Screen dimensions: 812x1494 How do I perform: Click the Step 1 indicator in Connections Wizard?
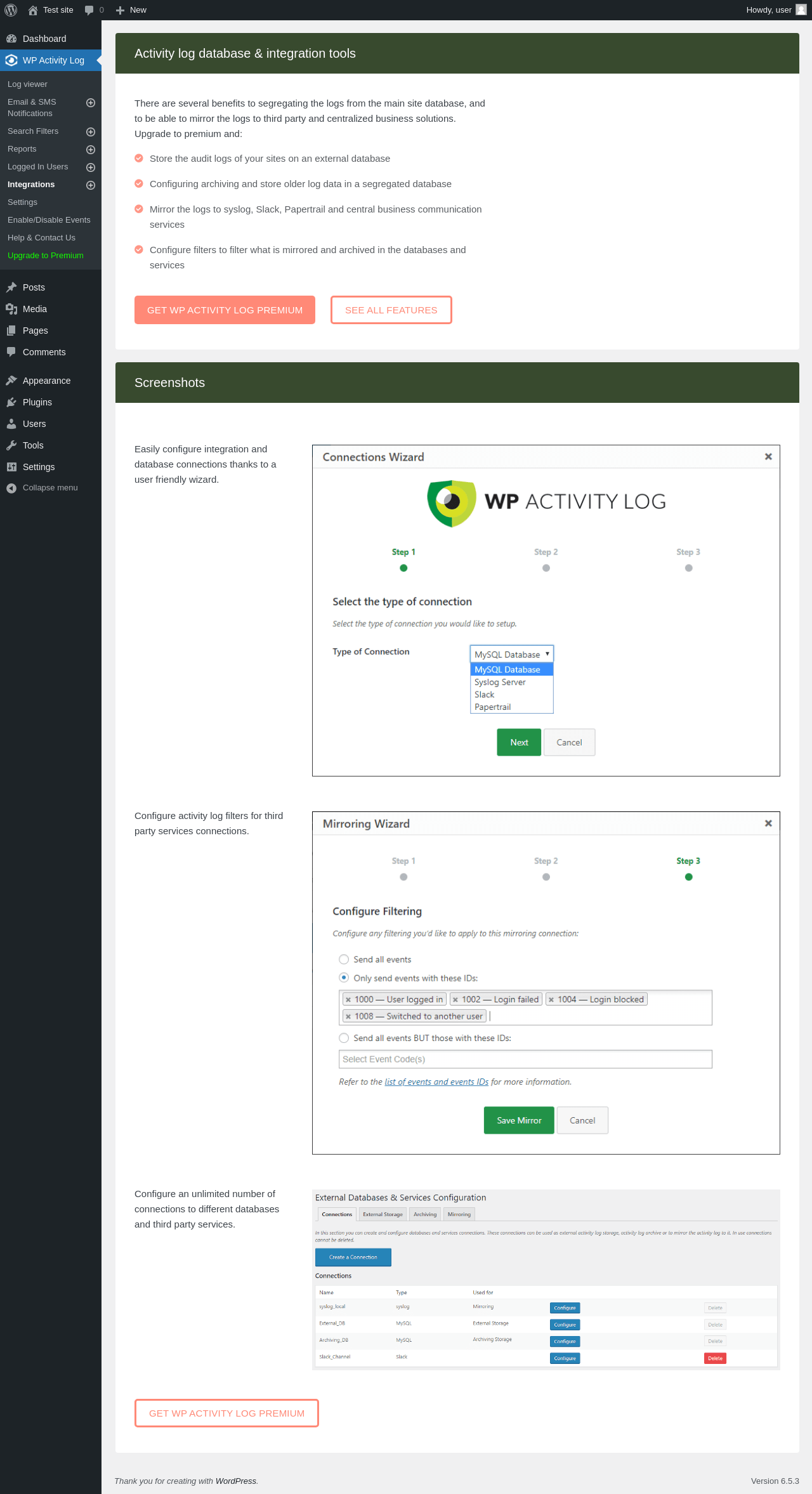coord(403,560)
